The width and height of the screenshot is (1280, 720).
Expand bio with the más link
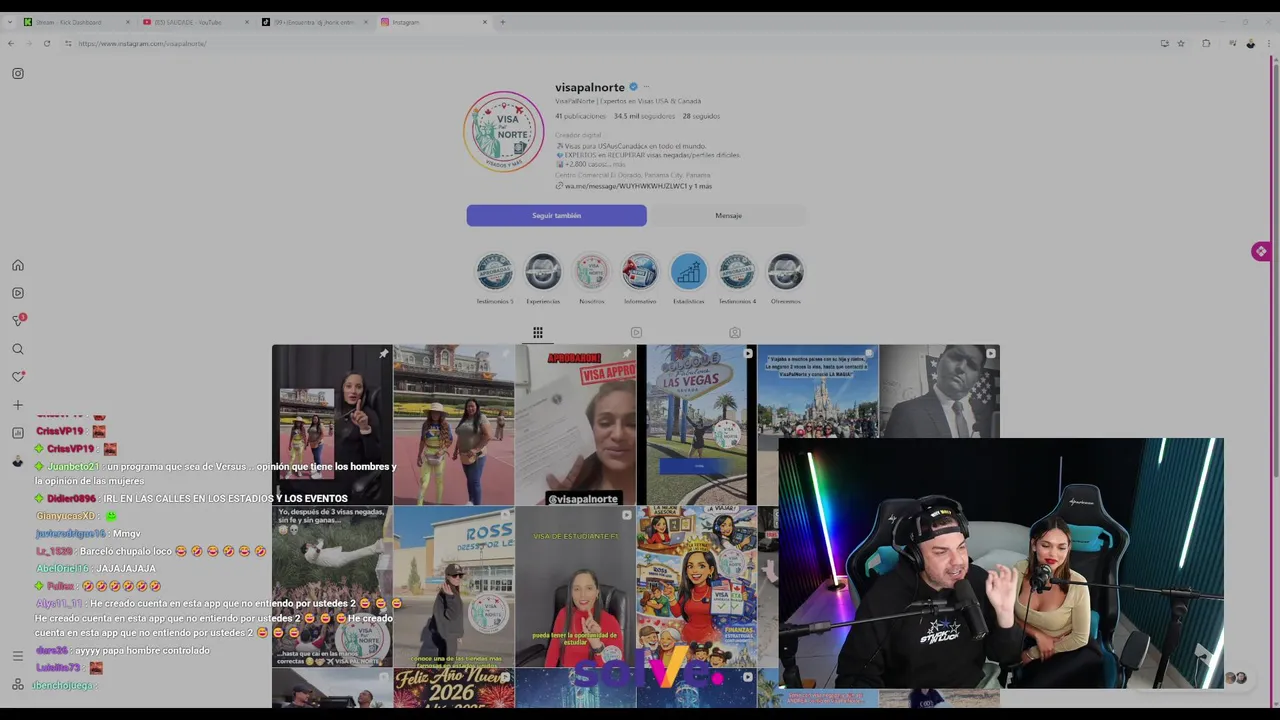620,164
